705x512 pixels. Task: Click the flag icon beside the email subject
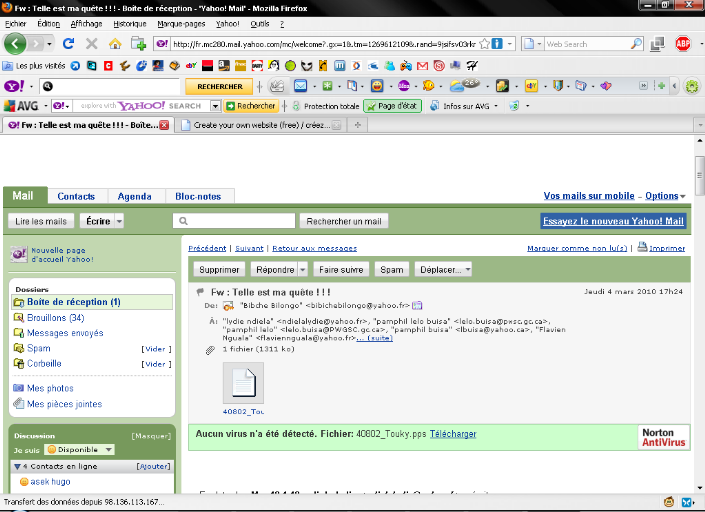point(200,291)
